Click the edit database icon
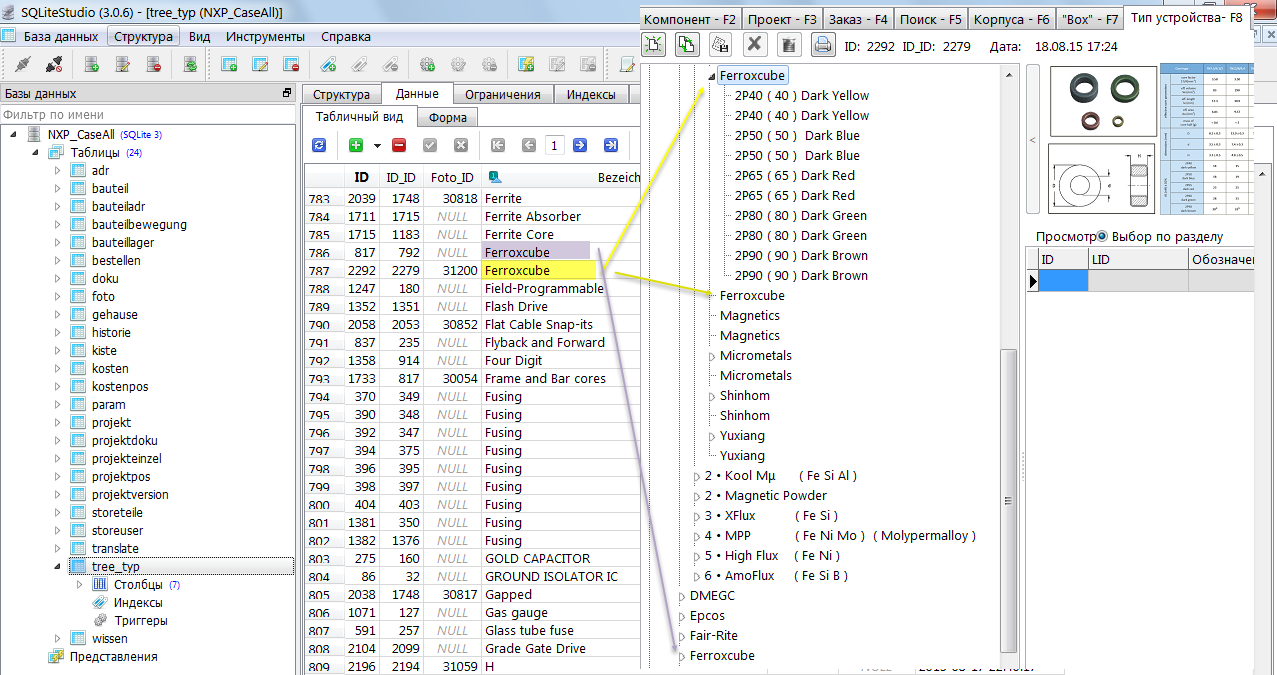This screenshot has height=675, width=1277. click(123, 65)
